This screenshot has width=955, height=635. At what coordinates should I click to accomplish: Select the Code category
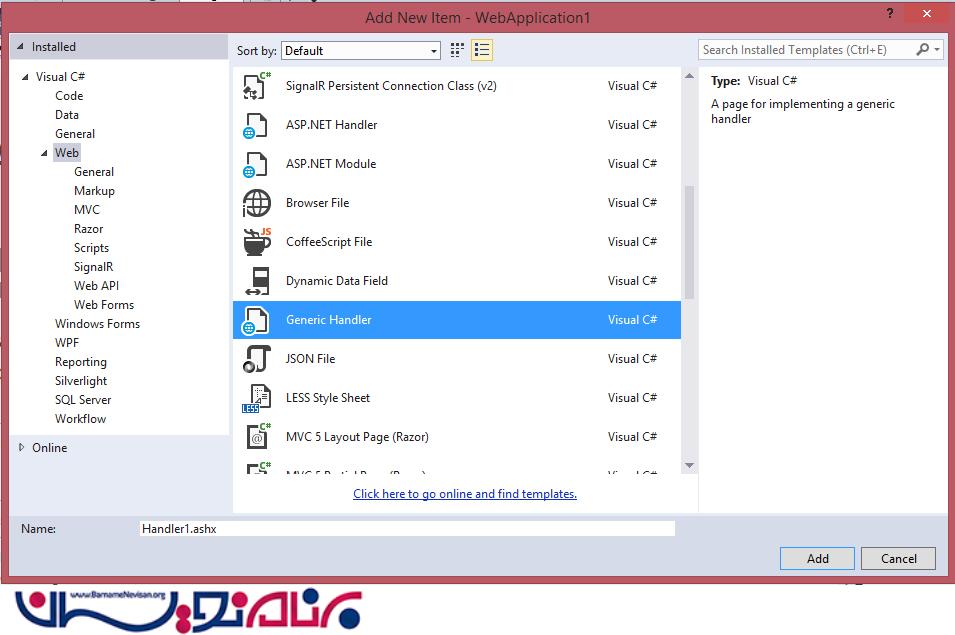tap(69, 96)
